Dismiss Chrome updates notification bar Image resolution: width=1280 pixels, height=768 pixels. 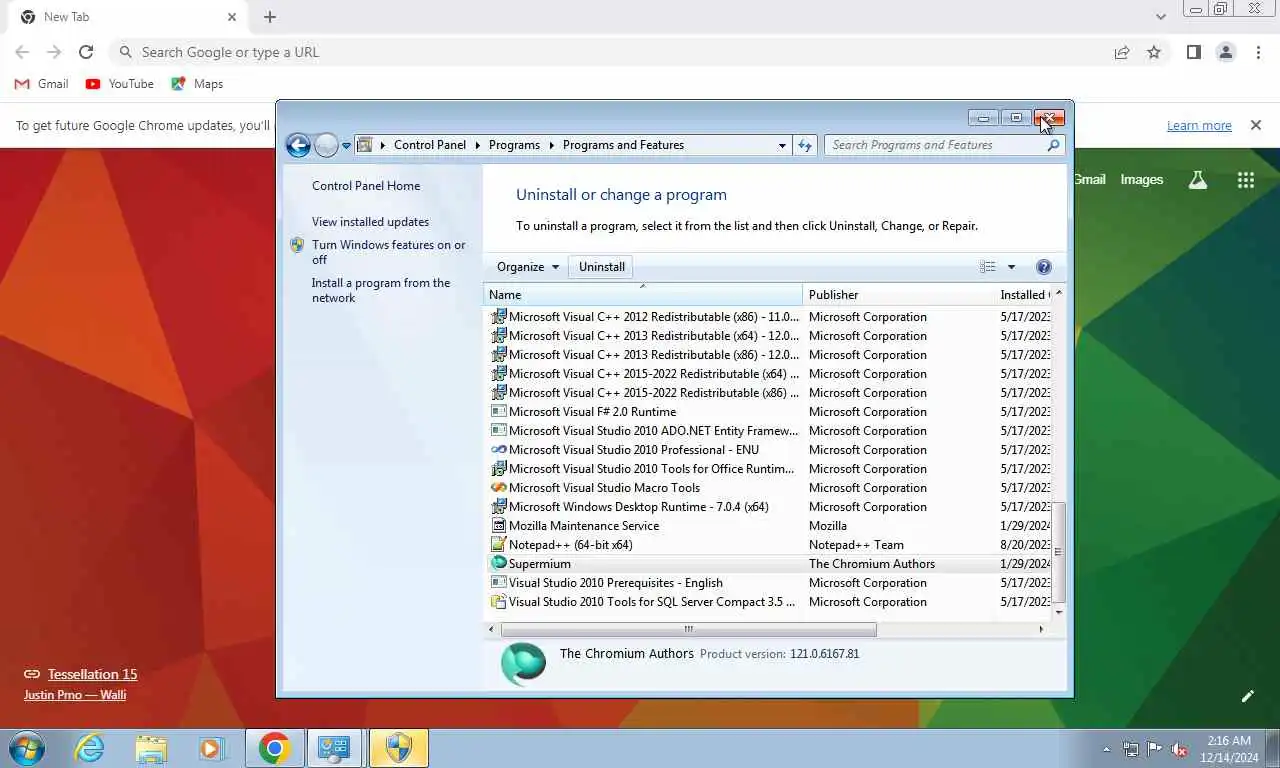coord(1256,126)
